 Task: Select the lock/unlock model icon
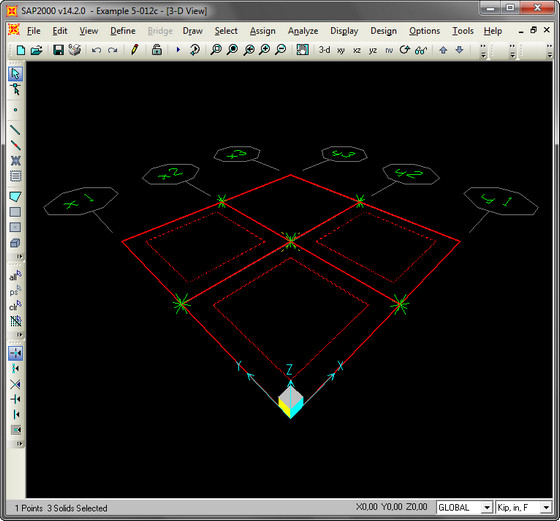pos(157,49)
